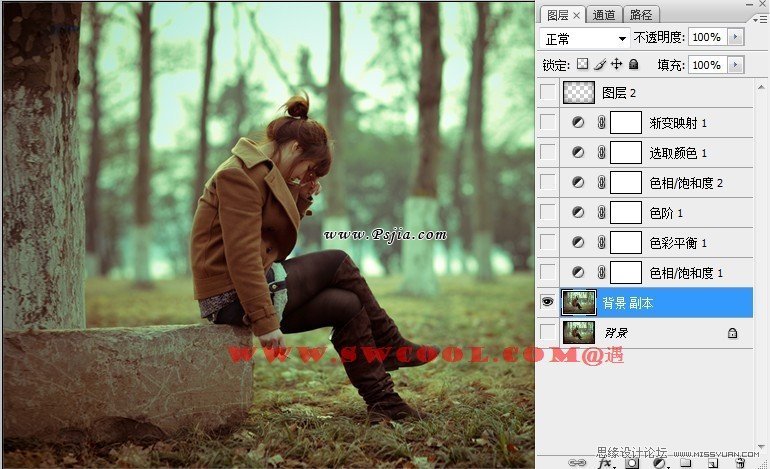
Task: Enable lock transparent pixels
Action: 582,64
